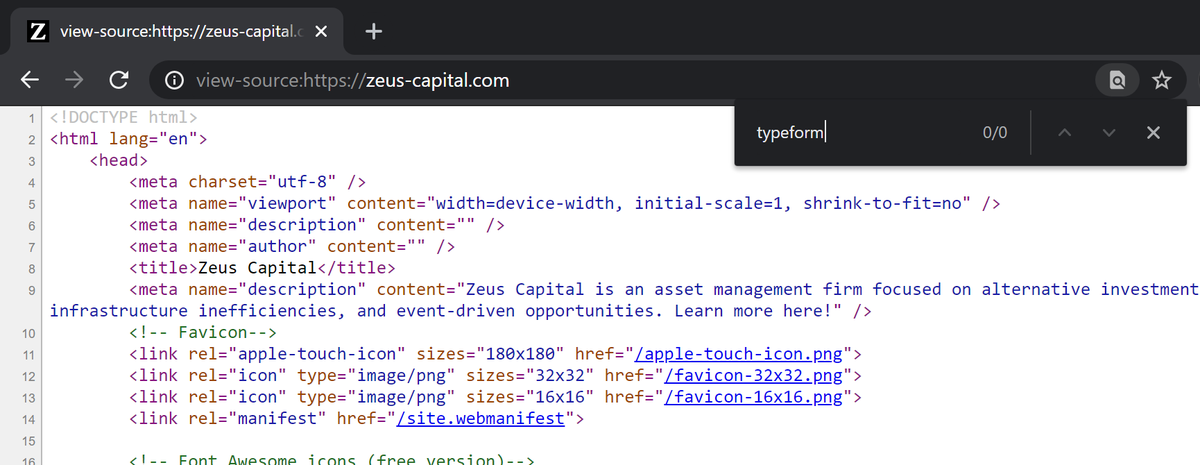Click line number 9 in the gutter

click(x=33, y=290)
